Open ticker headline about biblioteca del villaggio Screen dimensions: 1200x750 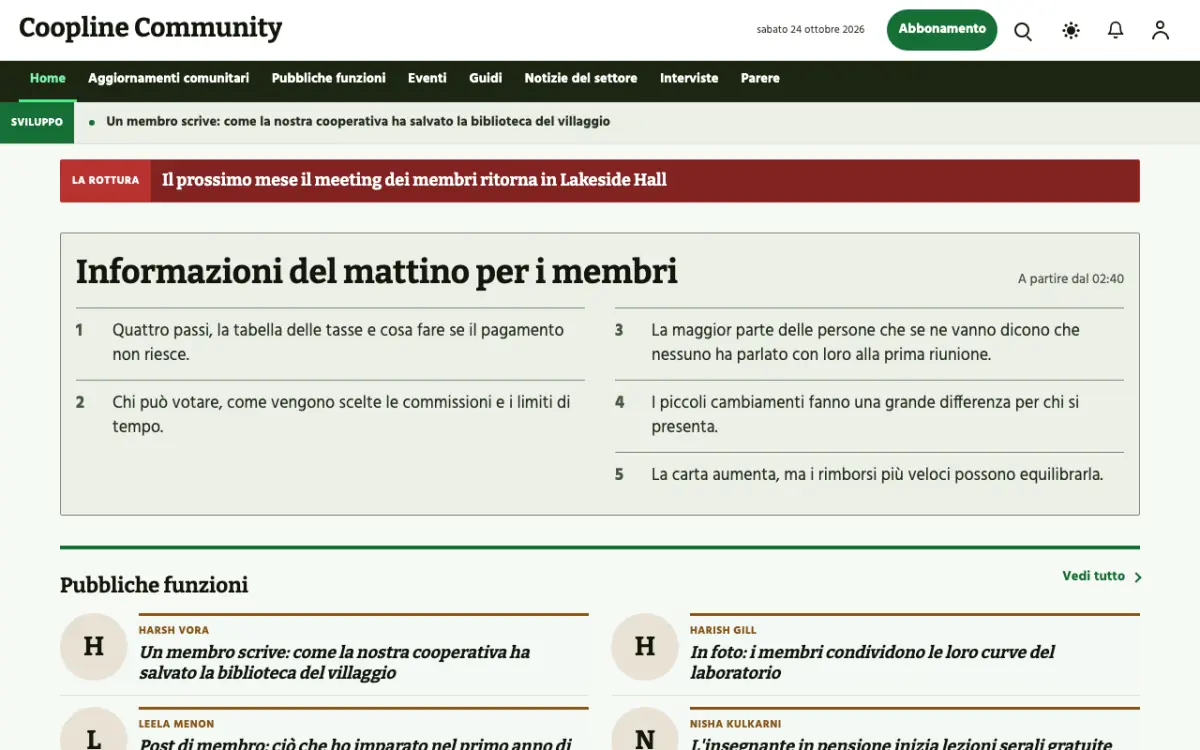(358, 122)
